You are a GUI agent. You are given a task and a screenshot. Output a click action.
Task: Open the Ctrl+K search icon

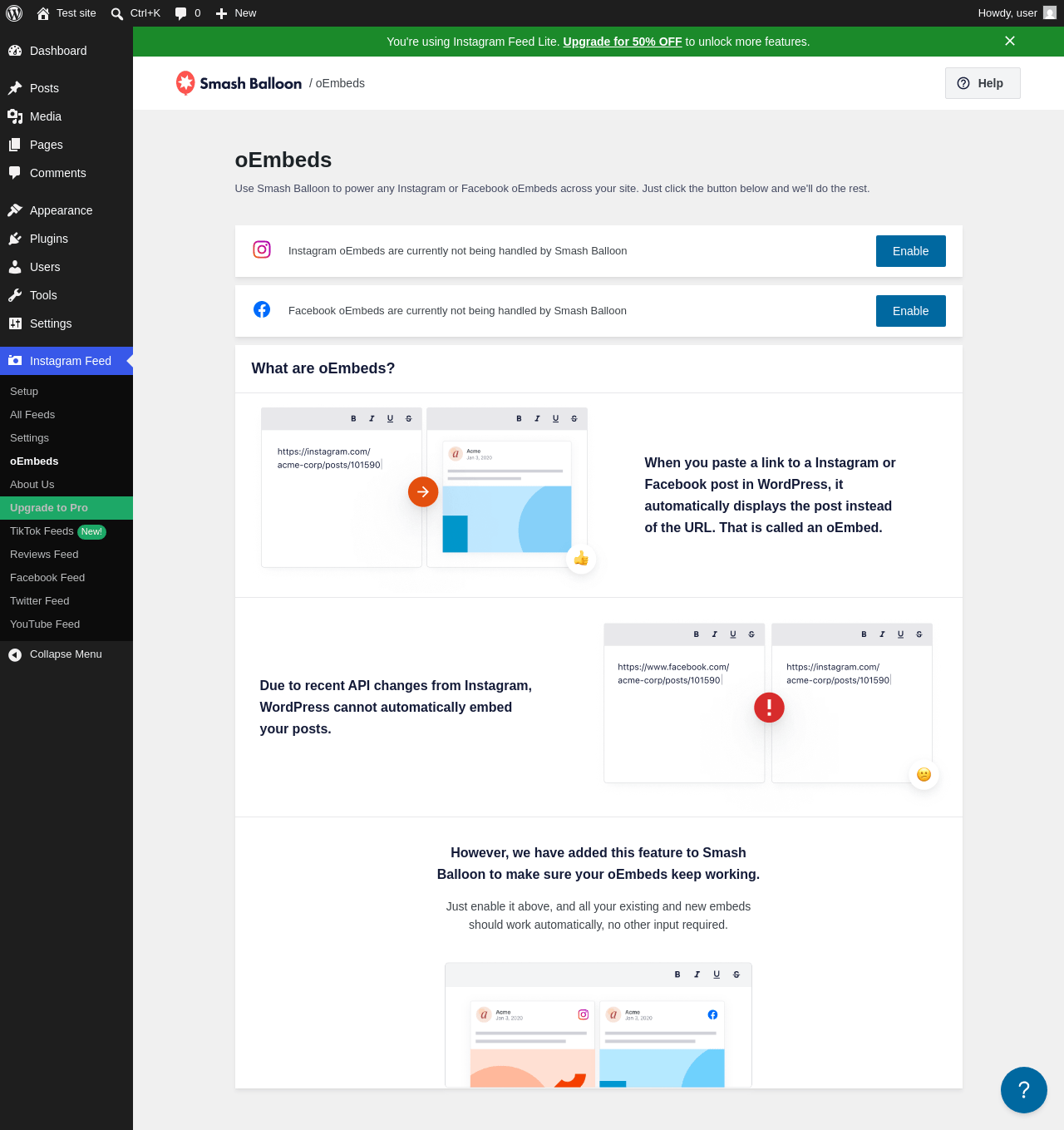pos(117,13)
